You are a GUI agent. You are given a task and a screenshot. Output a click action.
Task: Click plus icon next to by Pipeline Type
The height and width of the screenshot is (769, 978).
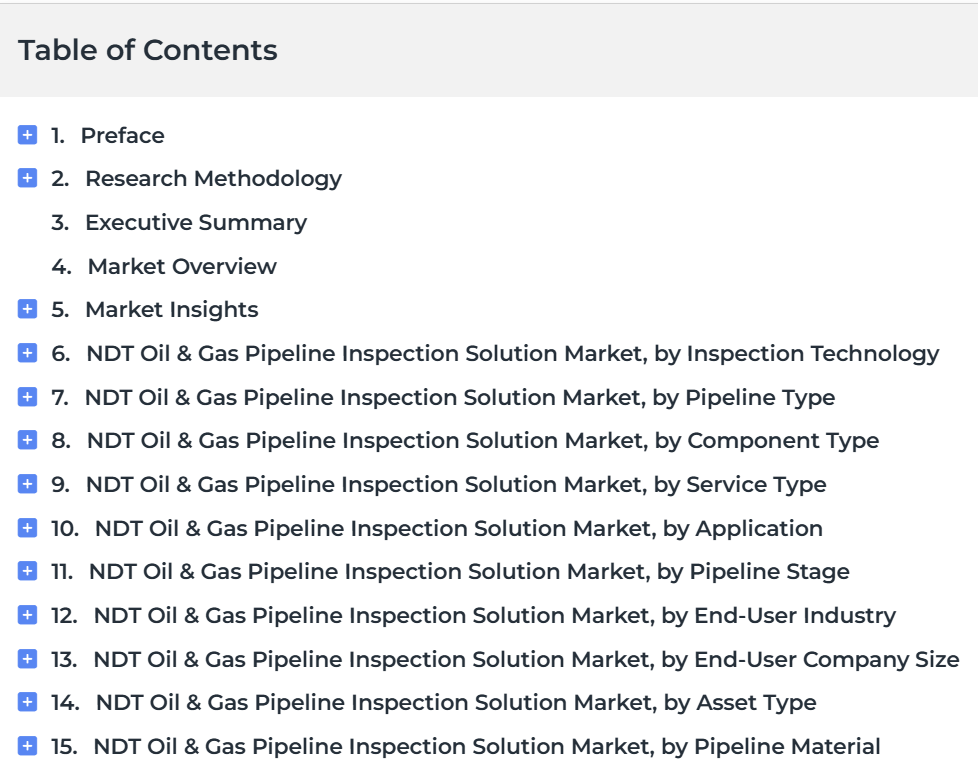click(27, 397)
